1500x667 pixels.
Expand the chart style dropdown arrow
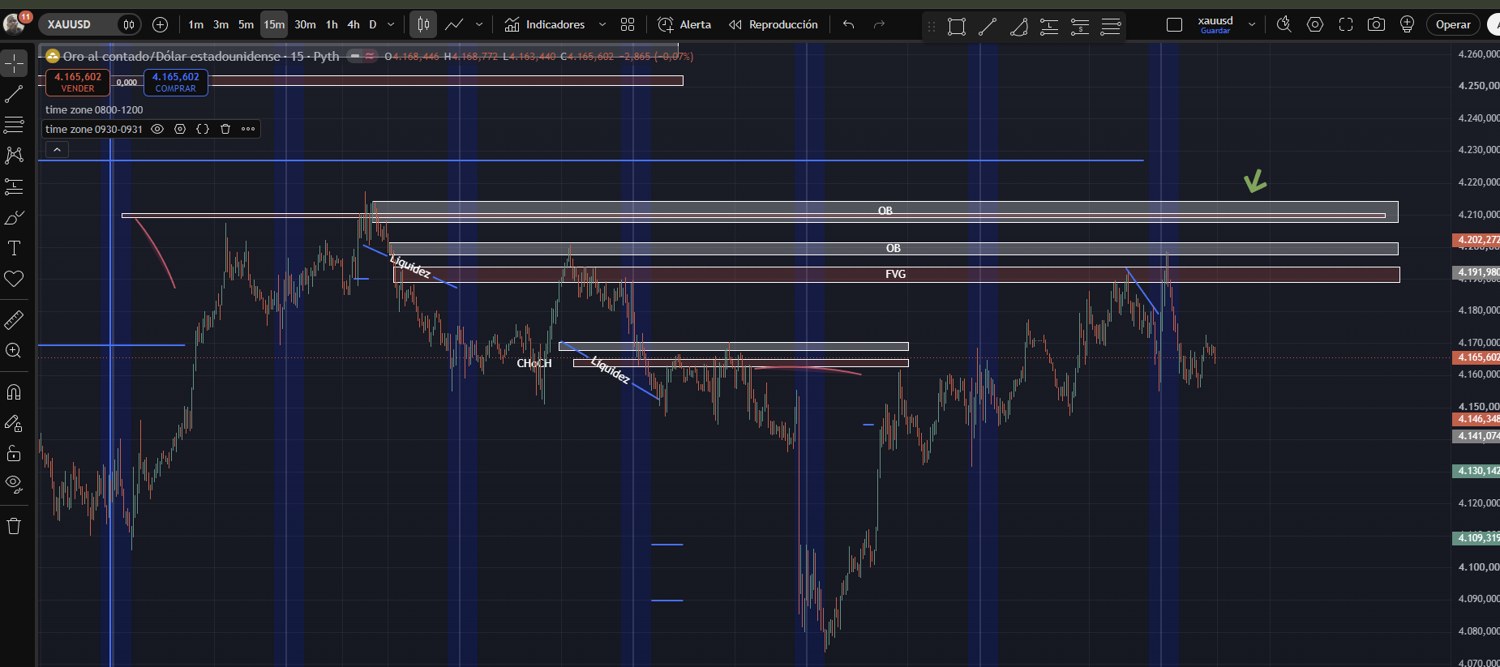(479, 24)
